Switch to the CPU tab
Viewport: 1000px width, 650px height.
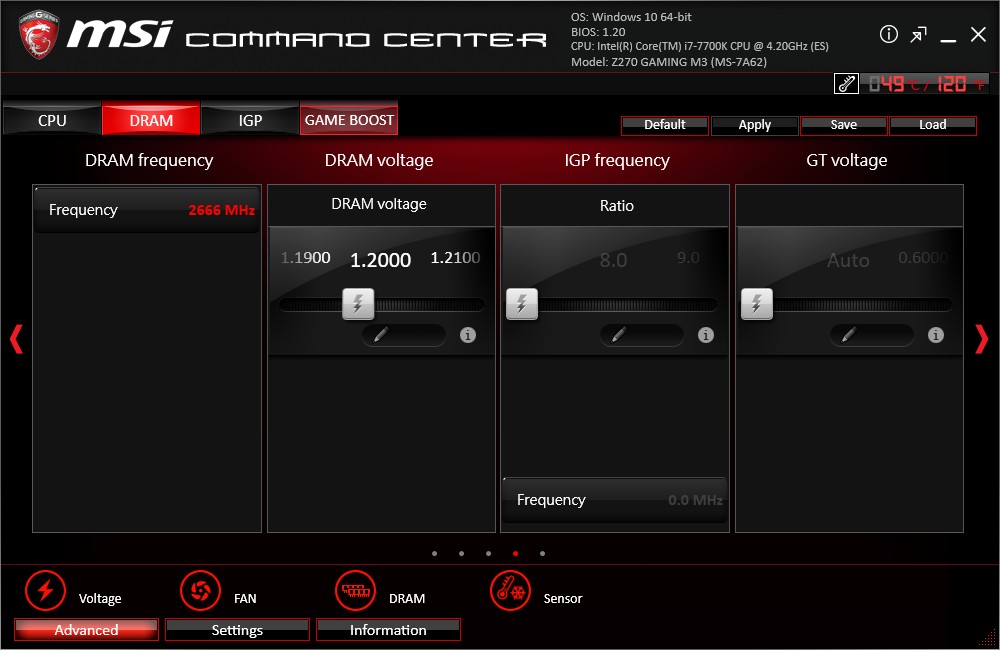click(x=52, y=120)
